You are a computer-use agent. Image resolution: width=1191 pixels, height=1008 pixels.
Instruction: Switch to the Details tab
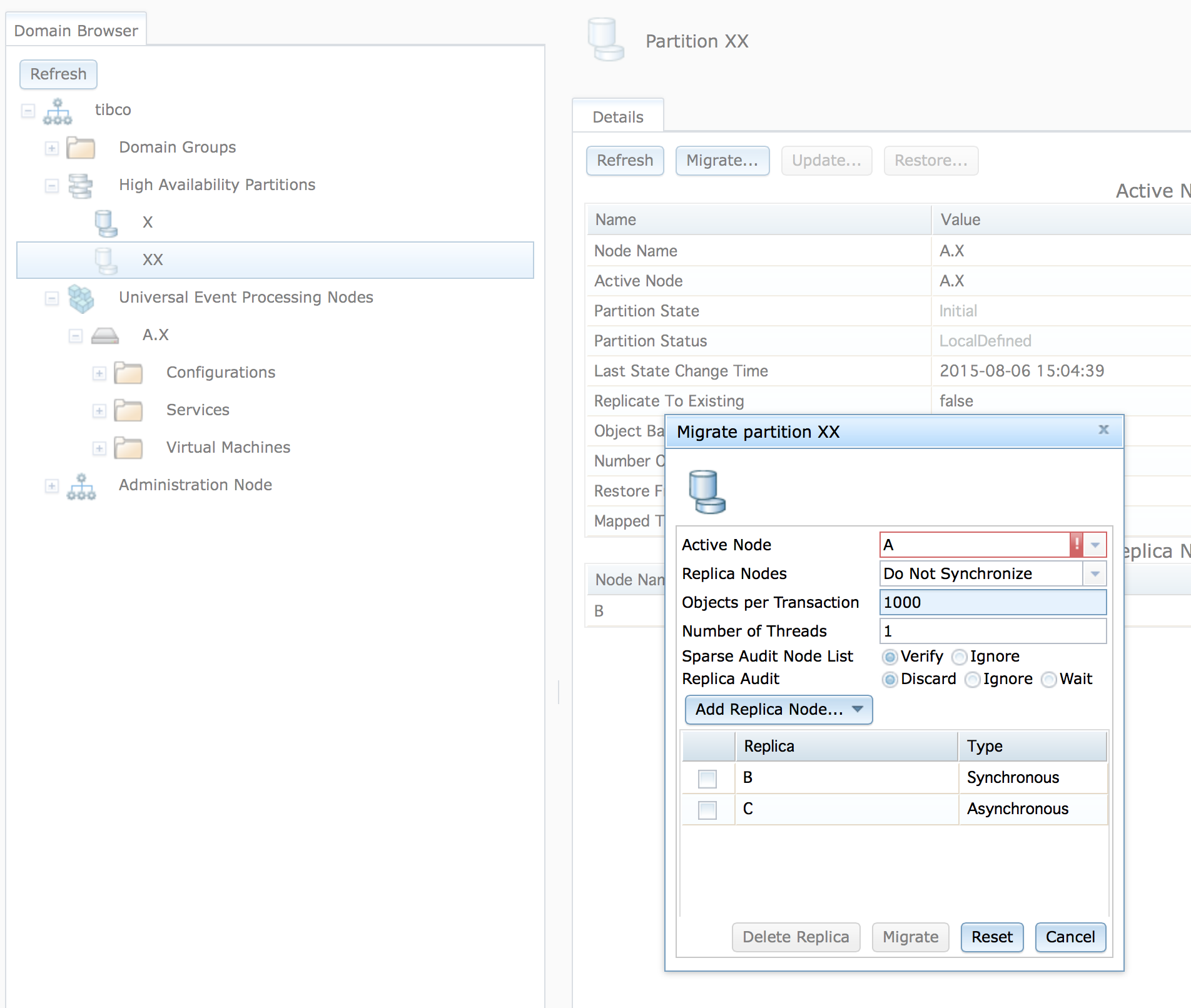(618, 116)
